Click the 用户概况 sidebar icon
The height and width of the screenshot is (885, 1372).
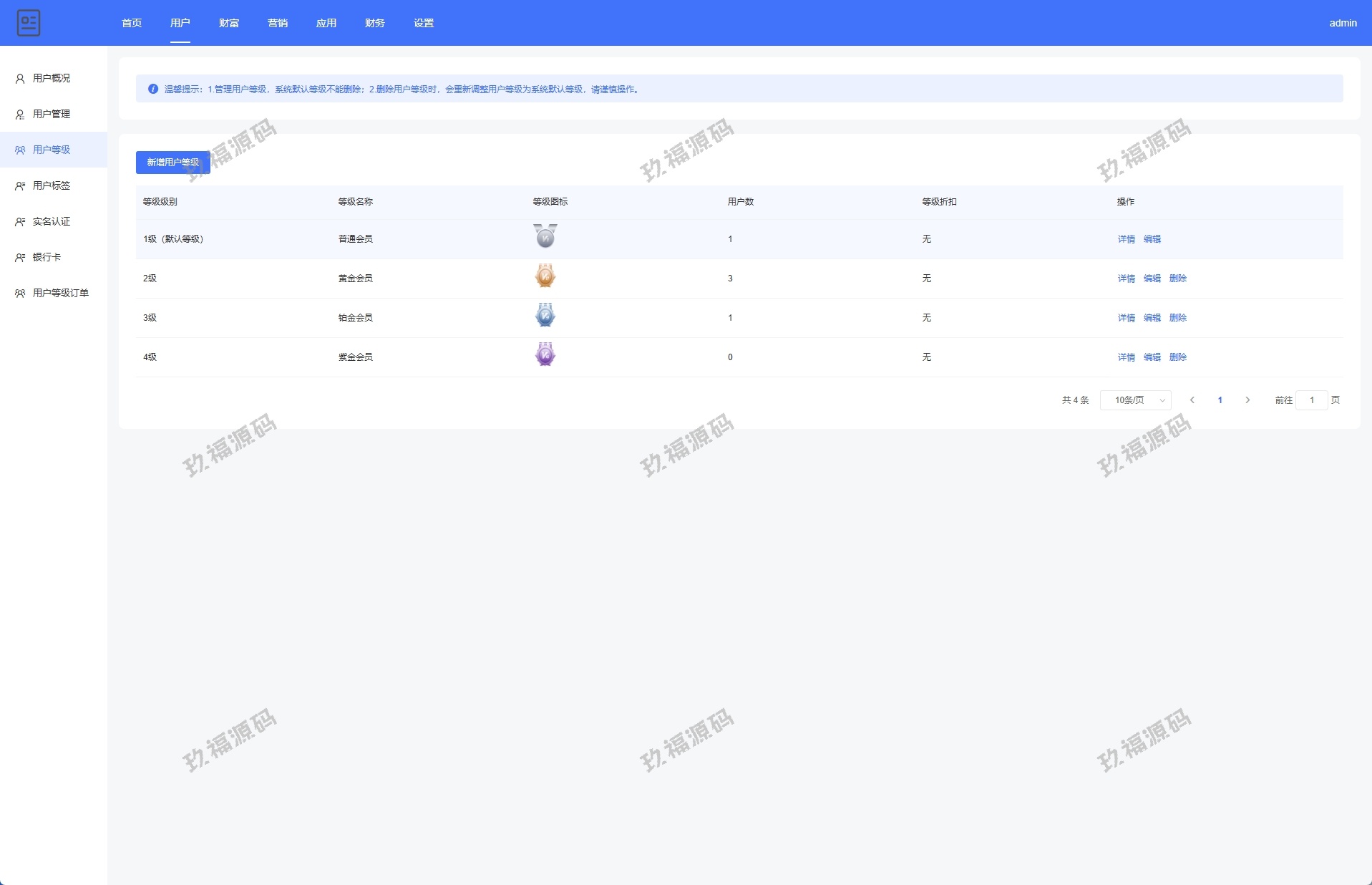tap(20, 79)
